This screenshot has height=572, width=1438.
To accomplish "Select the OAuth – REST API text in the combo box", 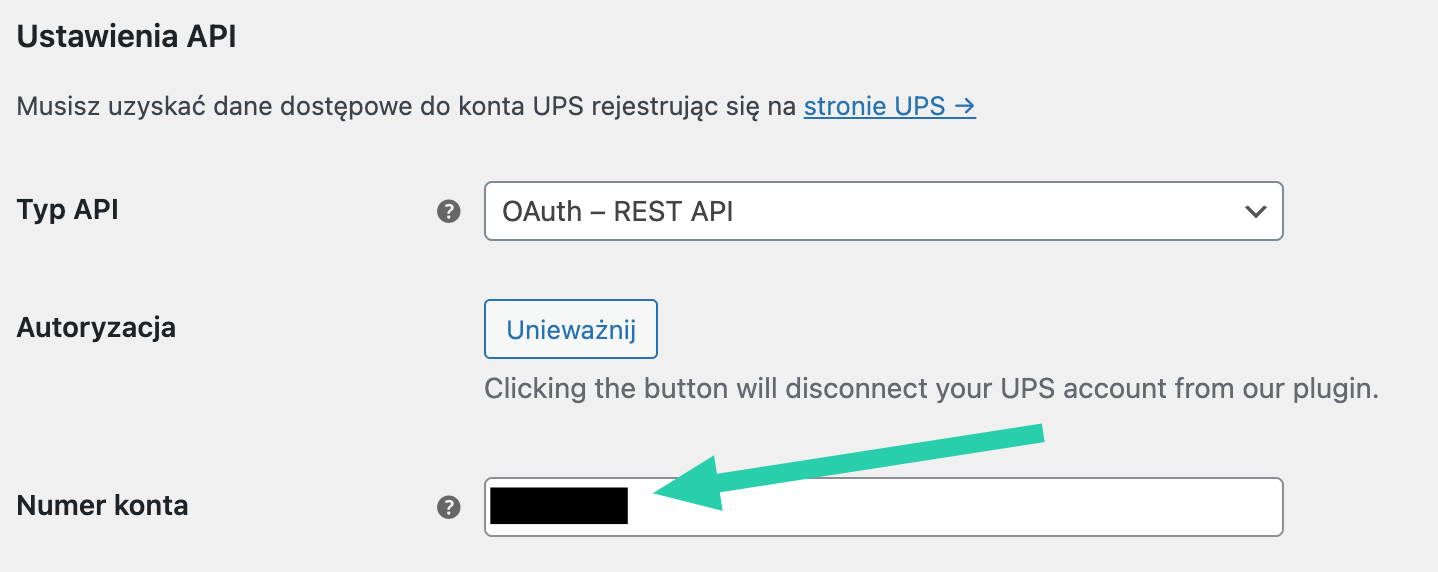I will click(x=617, y=211).
